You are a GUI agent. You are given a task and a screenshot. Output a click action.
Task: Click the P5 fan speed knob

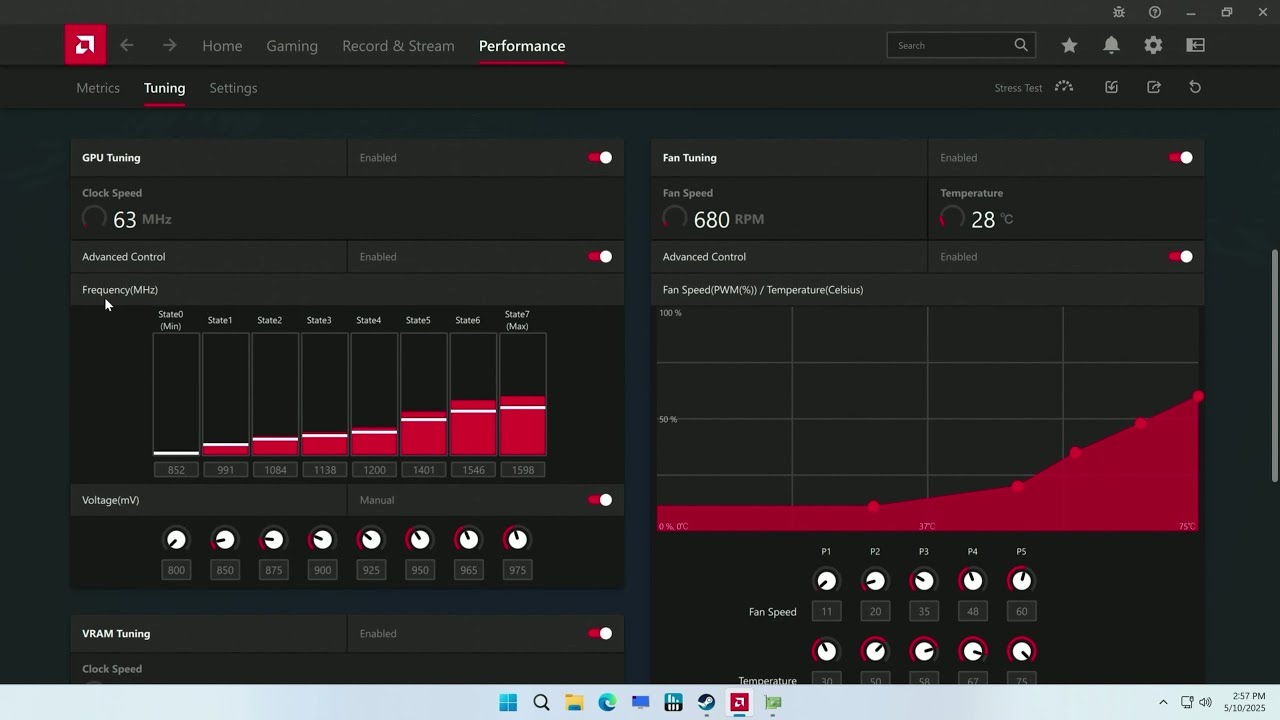(x=1021, y=580)
